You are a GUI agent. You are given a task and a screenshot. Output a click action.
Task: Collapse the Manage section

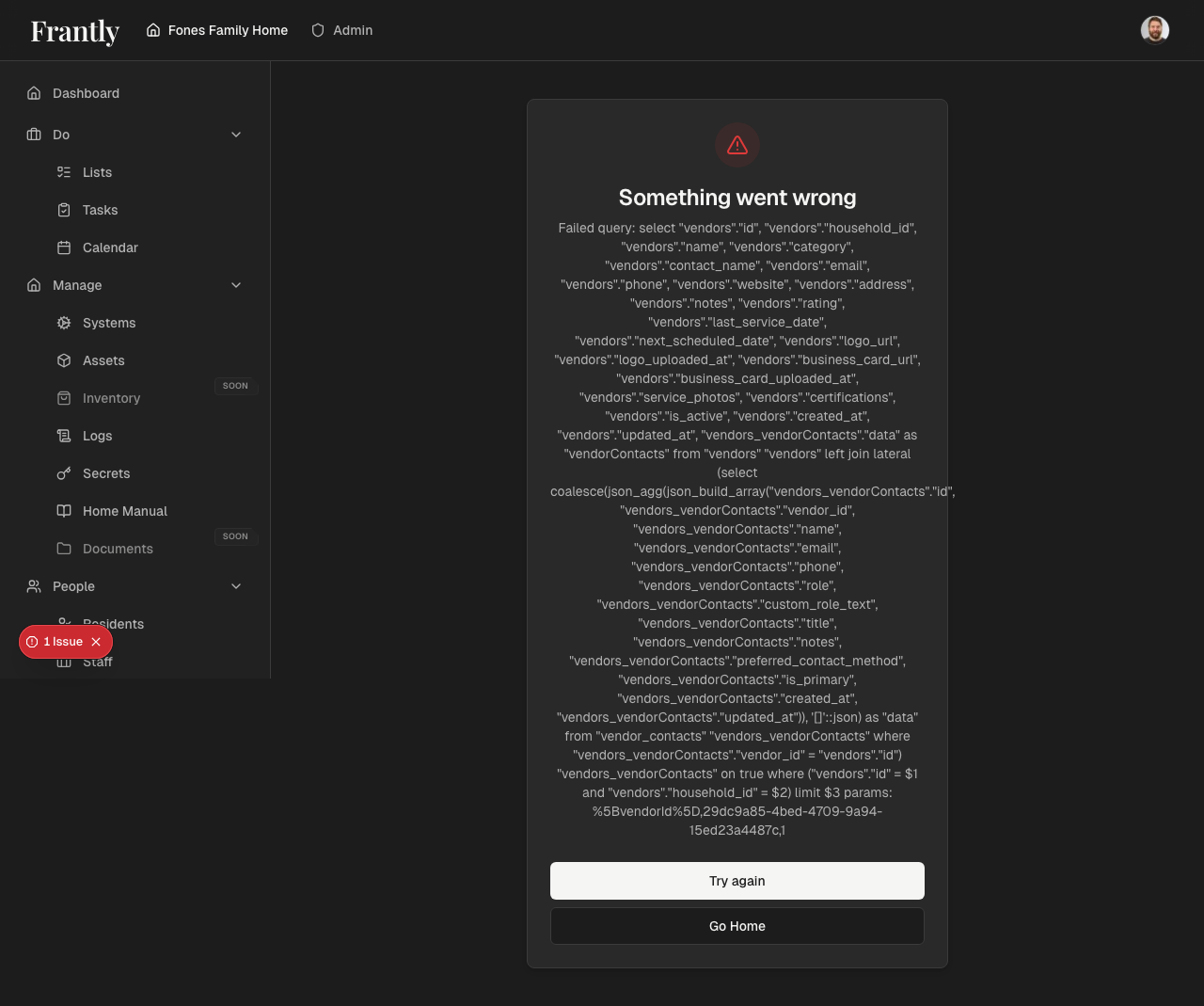click(x=236, y=285)
